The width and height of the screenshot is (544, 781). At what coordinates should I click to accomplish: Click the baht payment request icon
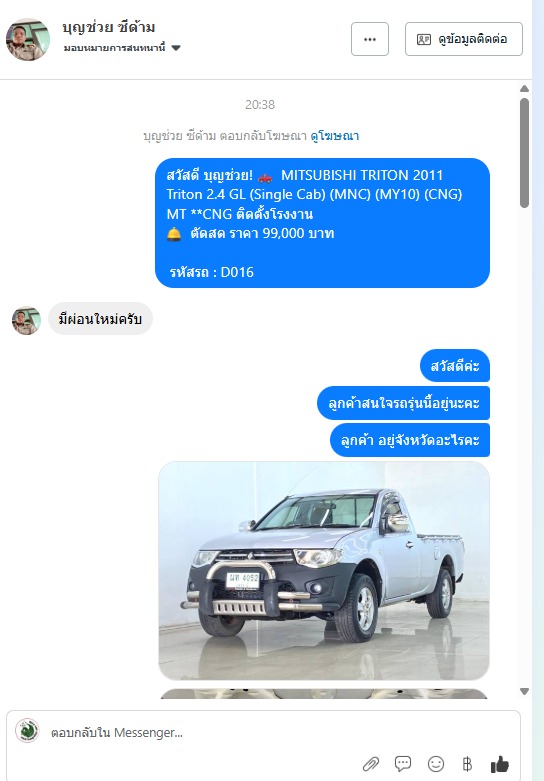pyautogui.click(x=467, y=764)
